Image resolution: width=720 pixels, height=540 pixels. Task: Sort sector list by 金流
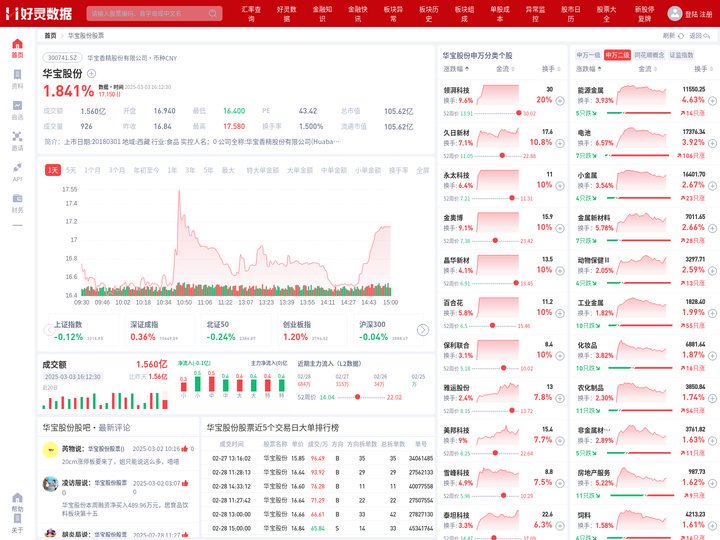click(x=647, y=69)
